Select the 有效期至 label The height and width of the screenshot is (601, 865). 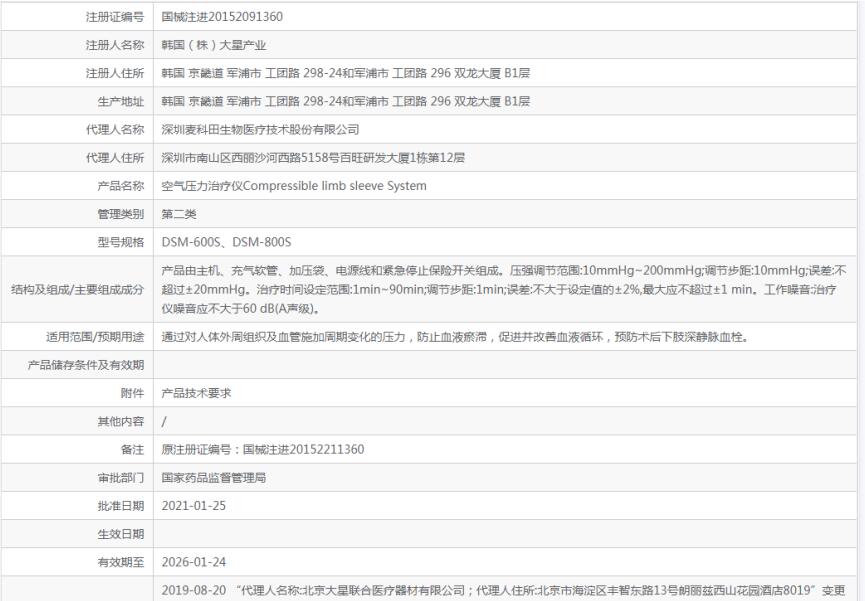[x=121, y=562]
